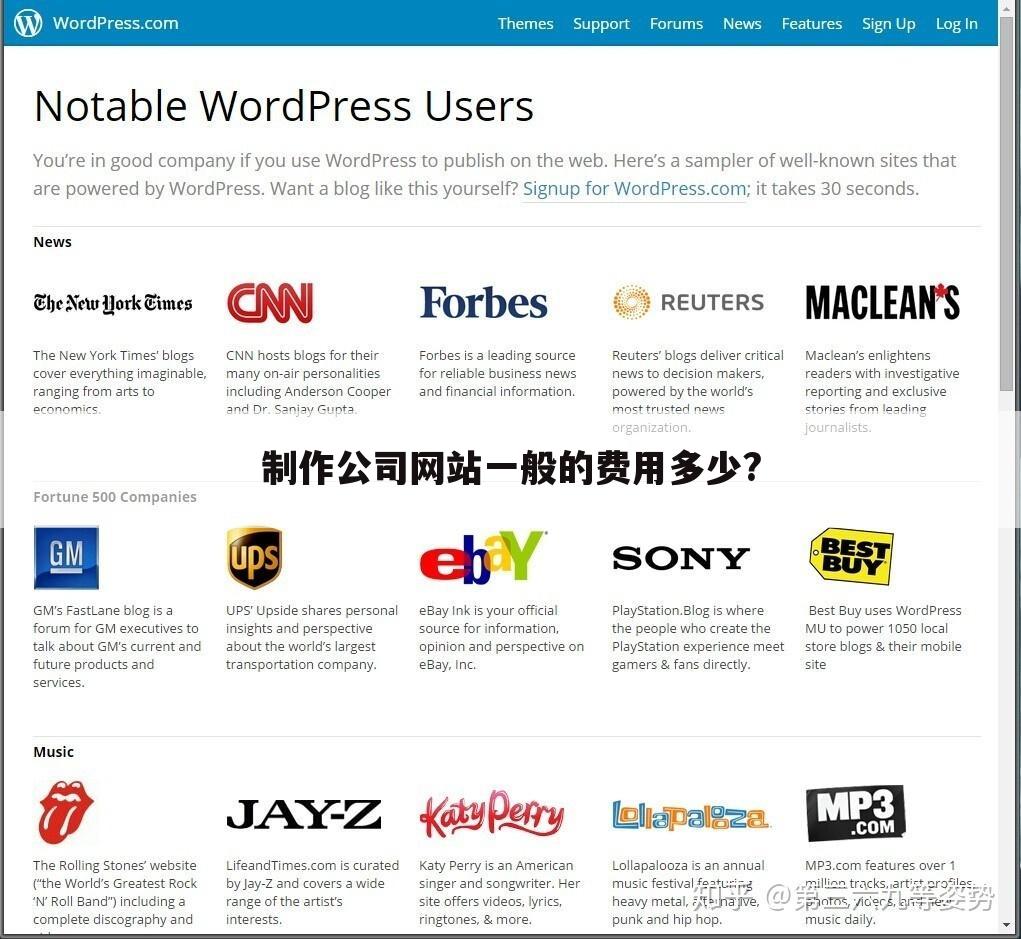Click the Sony logo
Viewport: 1021px width, 939px height.
coord(680,557)
